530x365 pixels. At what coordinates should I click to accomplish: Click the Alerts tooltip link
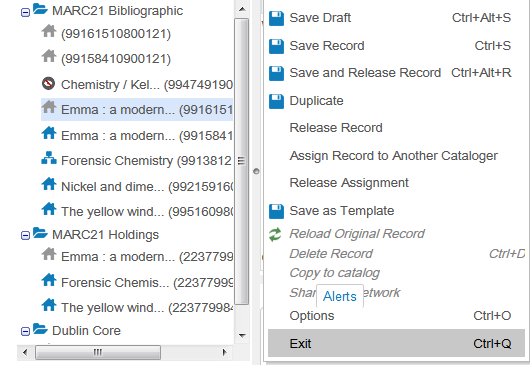coord(340,296)
